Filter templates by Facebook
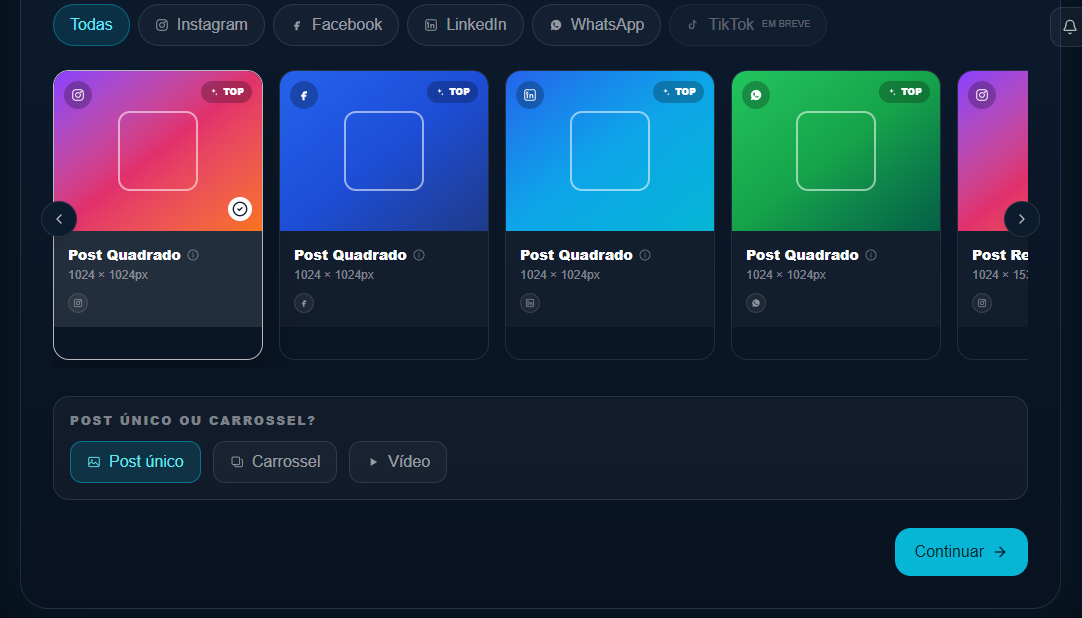Screen dimensions: 1082x618 click(x=336, y=25)
